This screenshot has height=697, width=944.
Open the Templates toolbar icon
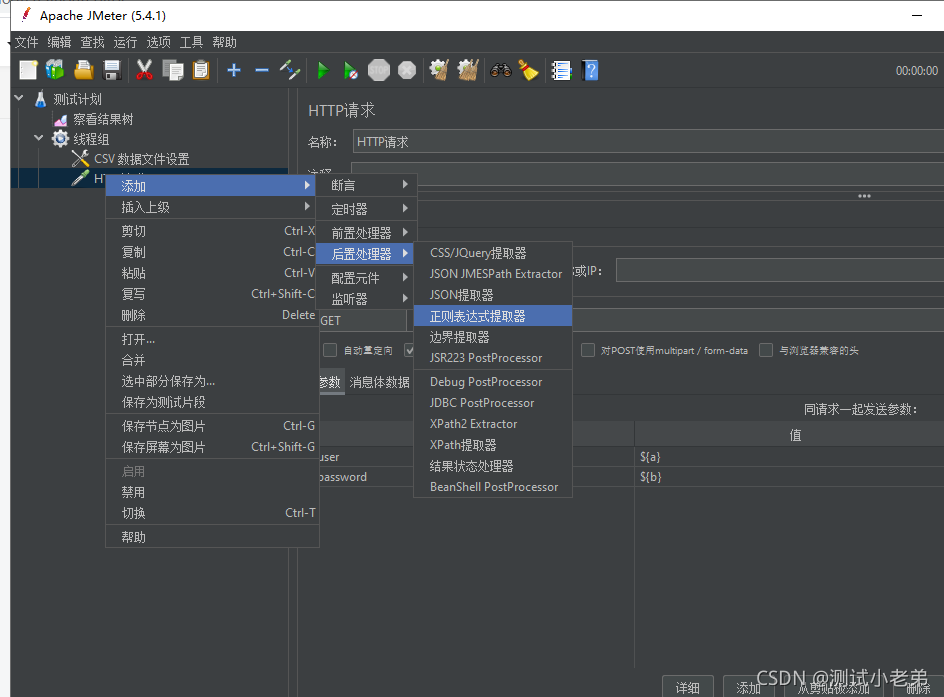click(55, 70)
